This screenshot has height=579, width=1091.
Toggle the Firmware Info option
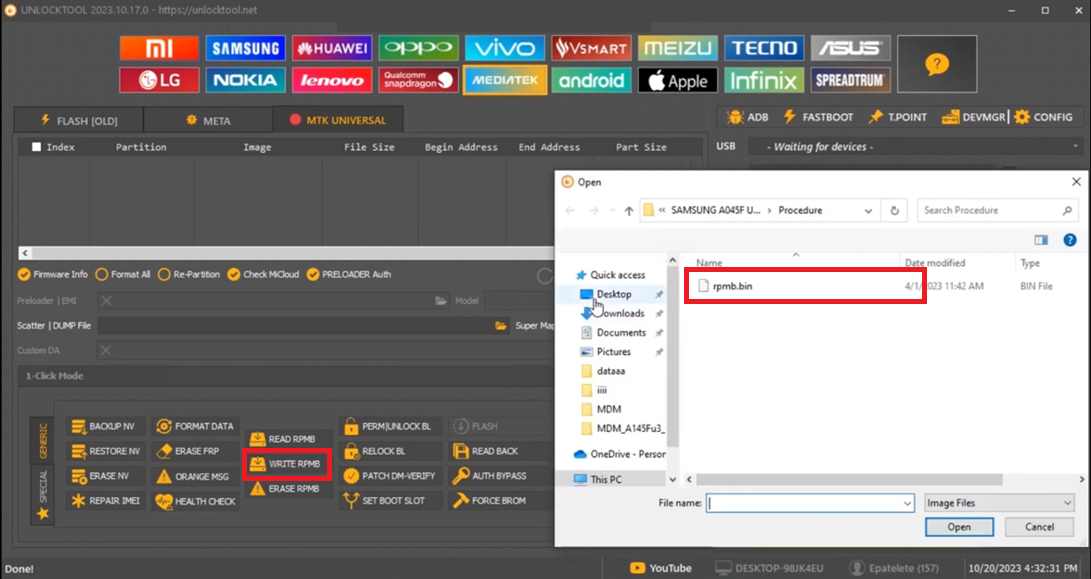click(53, 274)
